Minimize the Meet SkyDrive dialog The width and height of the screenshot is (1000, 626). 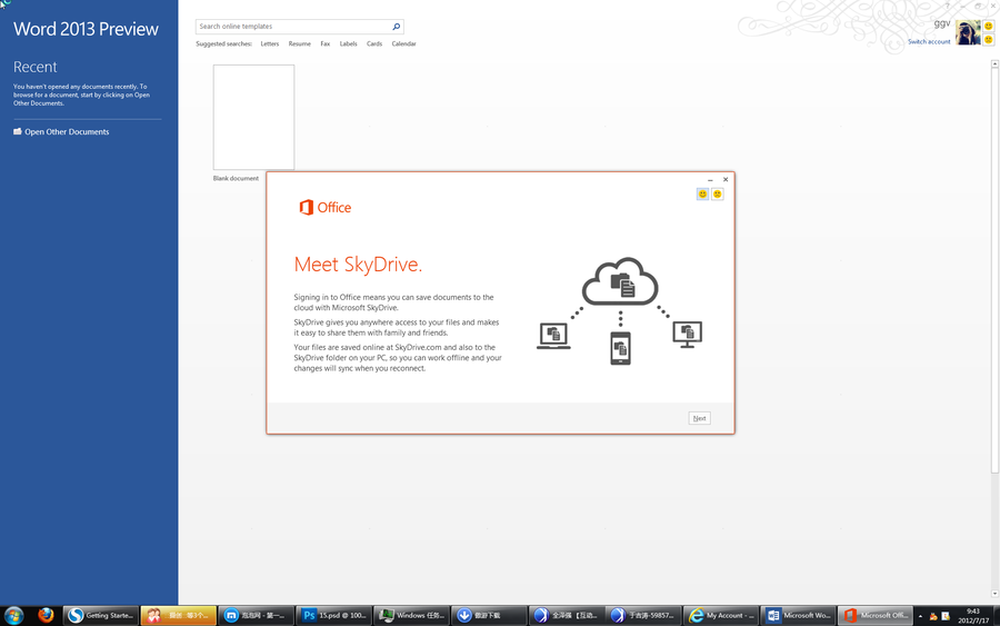point(710,180)
